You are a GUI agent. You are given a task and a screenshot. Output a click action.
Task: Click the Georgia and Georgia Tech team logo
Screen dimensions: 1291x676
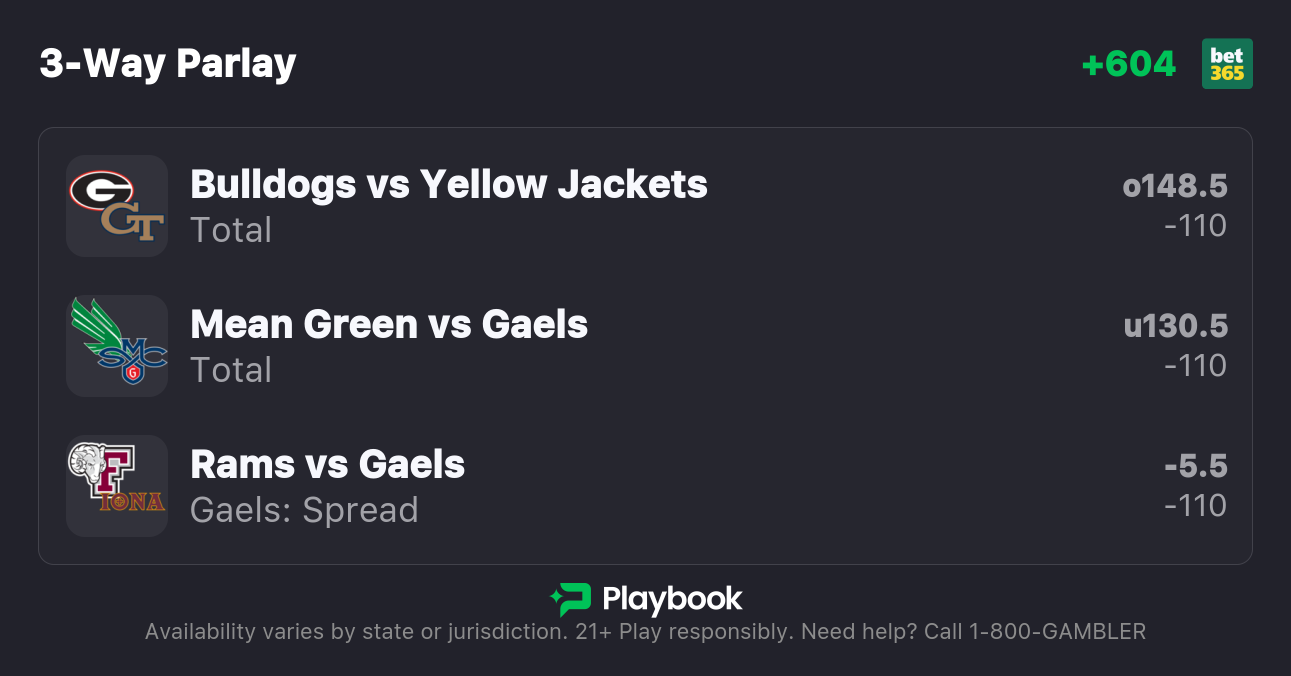point(117,206)
